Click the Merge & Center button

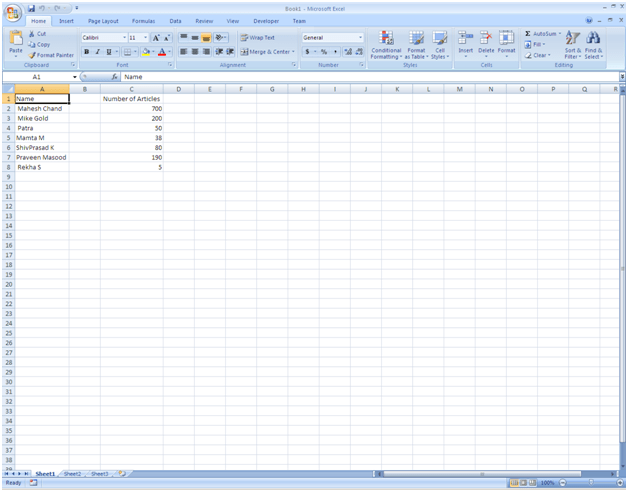point(266,52)
